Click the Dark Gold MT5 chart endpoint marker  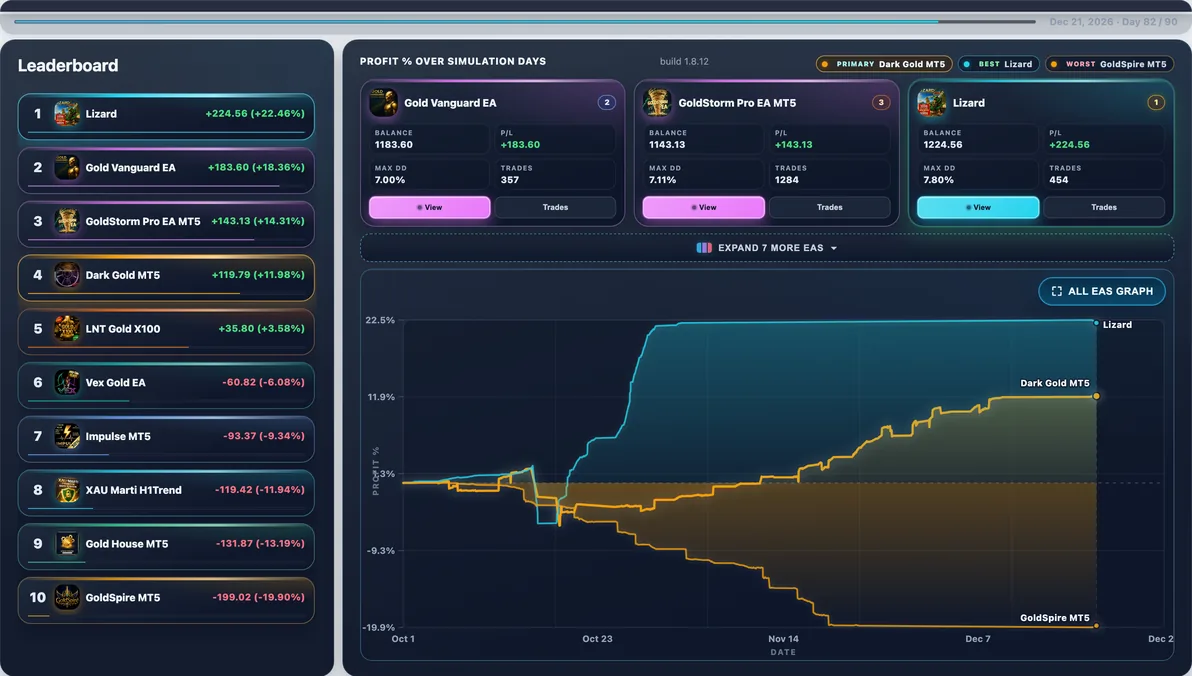pos(1096,396)
